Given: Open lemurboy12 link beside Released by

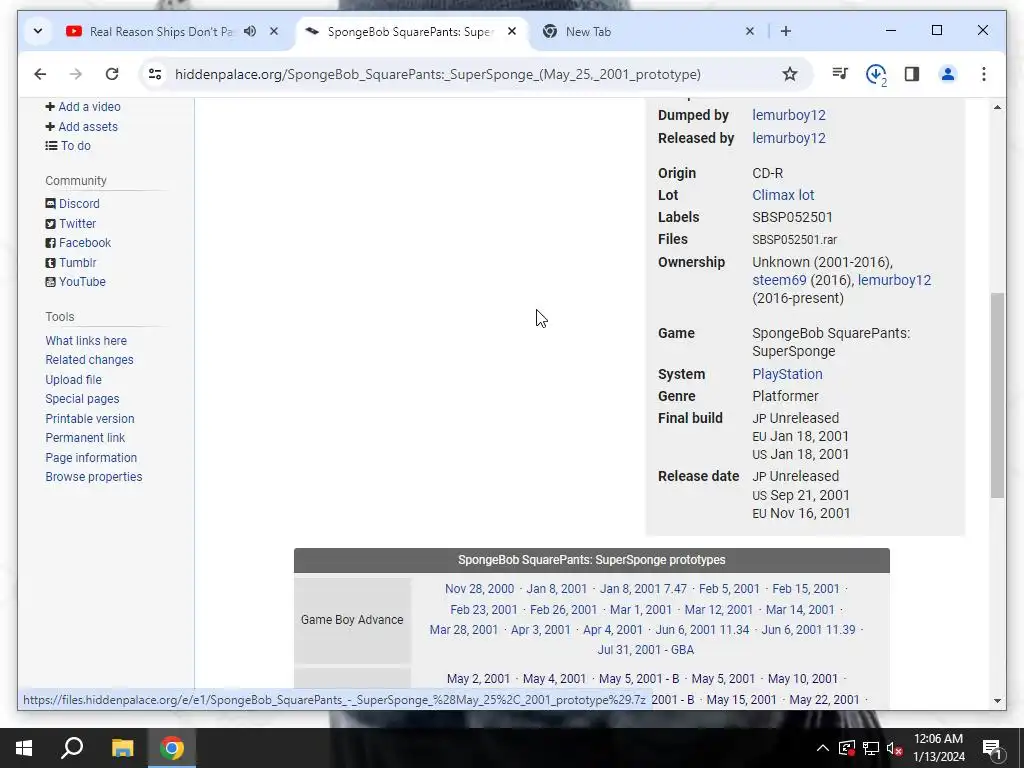Looking at the screenshot, I should 789,138.
